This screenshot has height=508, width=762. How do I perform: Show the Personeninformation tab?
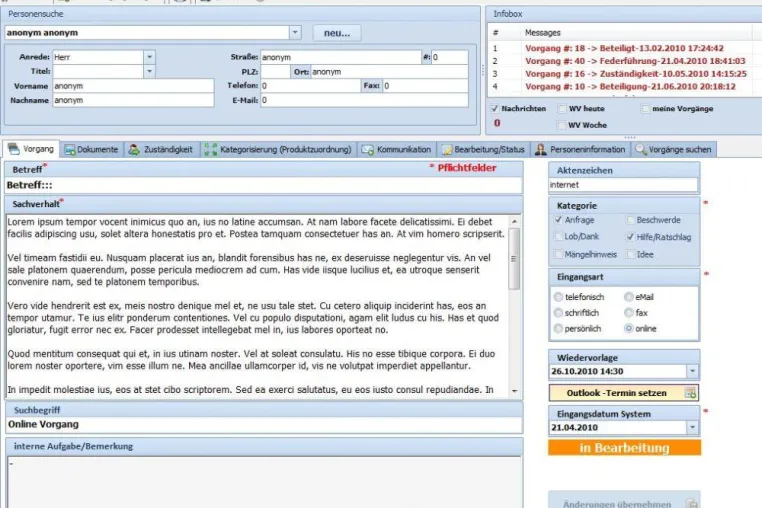coord(580,150)
